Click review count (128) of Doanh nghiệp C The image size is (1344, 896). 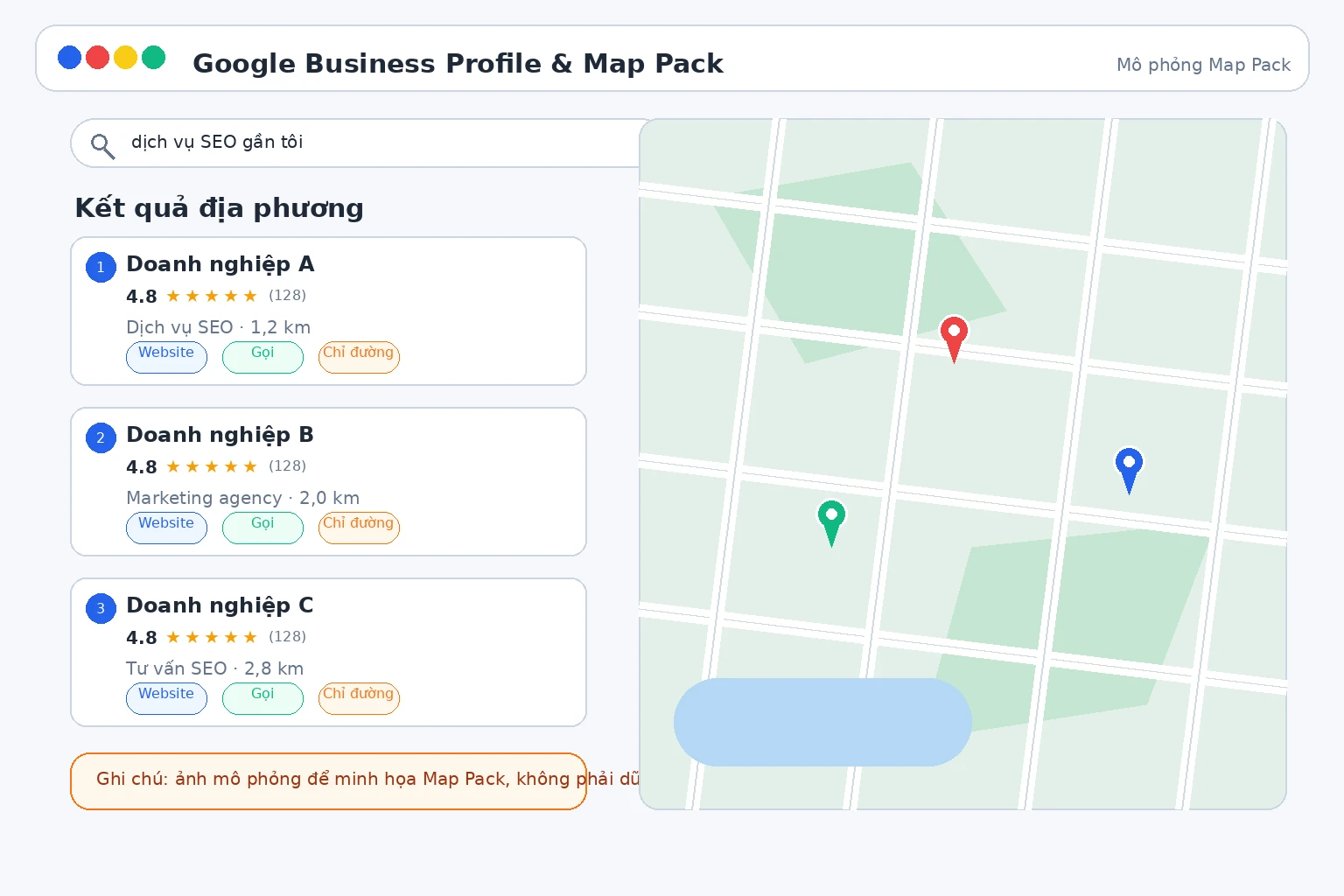click(x=287, y=637)
